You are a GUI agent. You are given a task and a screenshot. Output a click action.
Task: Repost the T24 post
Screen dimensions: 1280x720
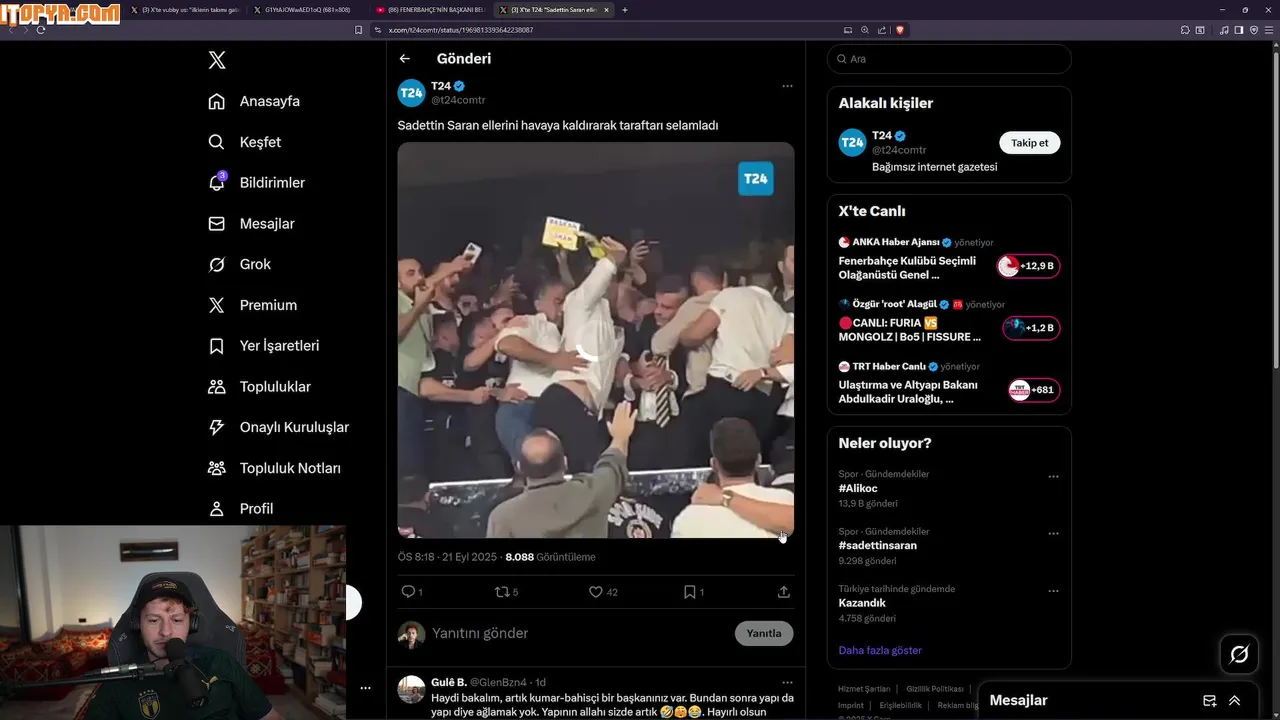[x=502, y=592]
